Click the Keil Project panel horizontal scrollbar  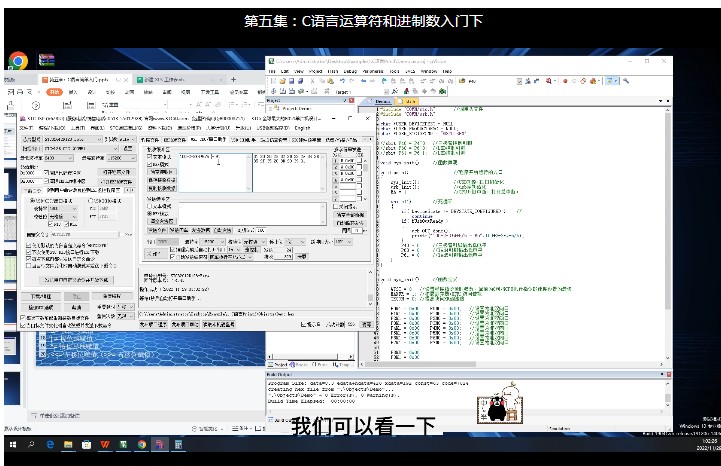(310, 356)
